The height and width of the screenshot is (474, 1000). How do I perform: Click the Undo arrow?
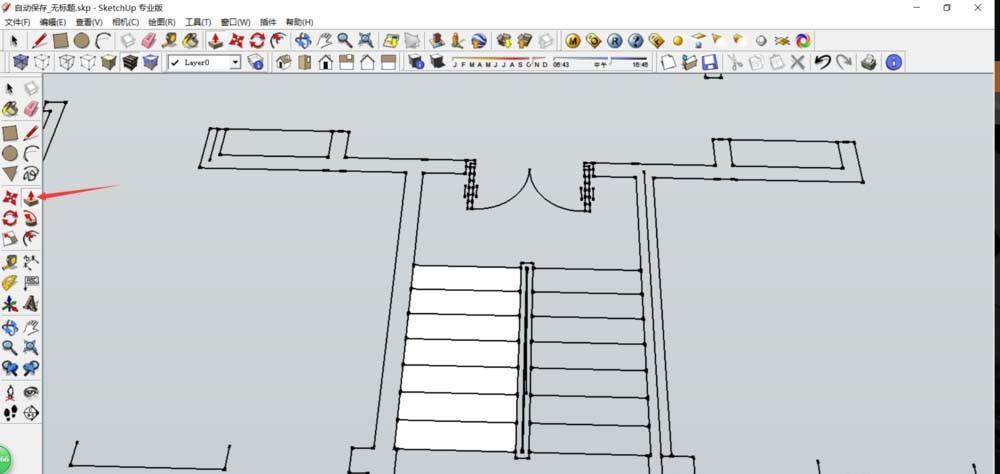click(823, 62)
